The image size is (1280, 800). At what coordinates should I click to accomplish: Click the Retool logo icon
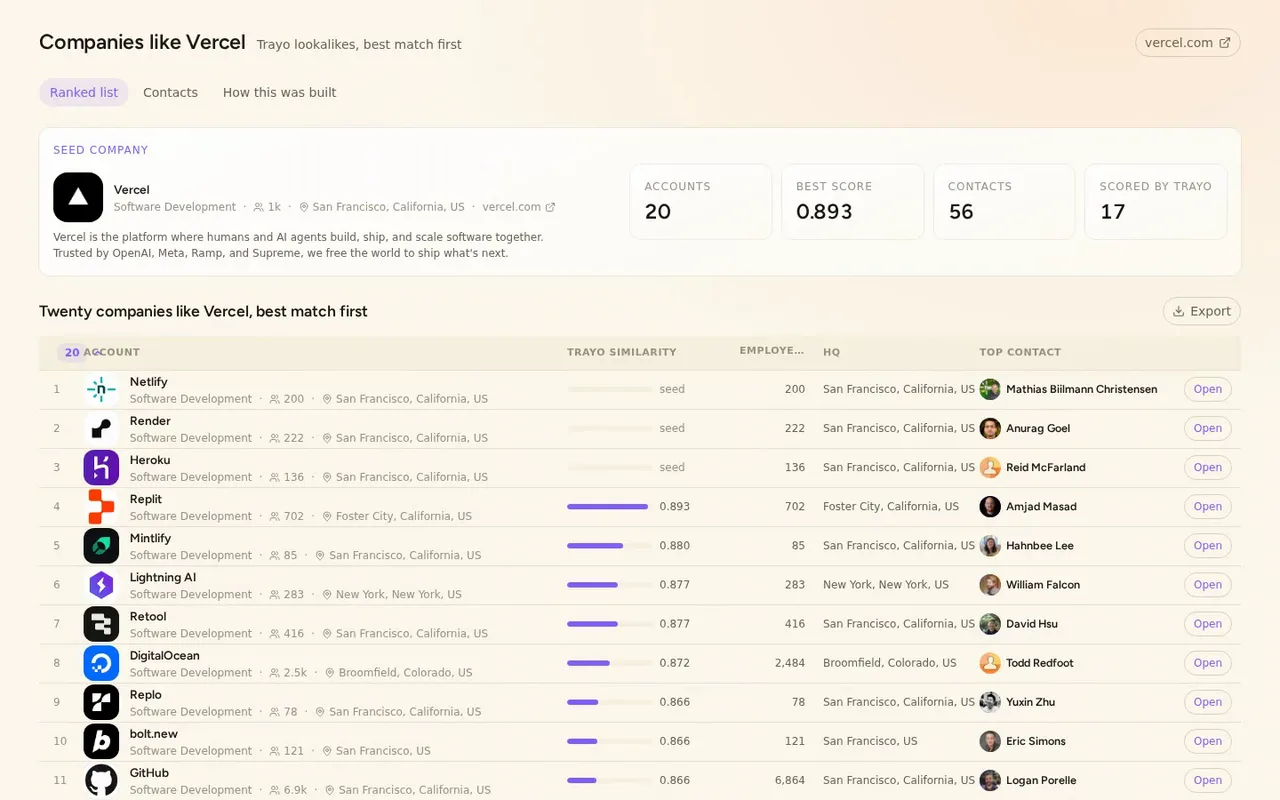click(x=101, y=624)
